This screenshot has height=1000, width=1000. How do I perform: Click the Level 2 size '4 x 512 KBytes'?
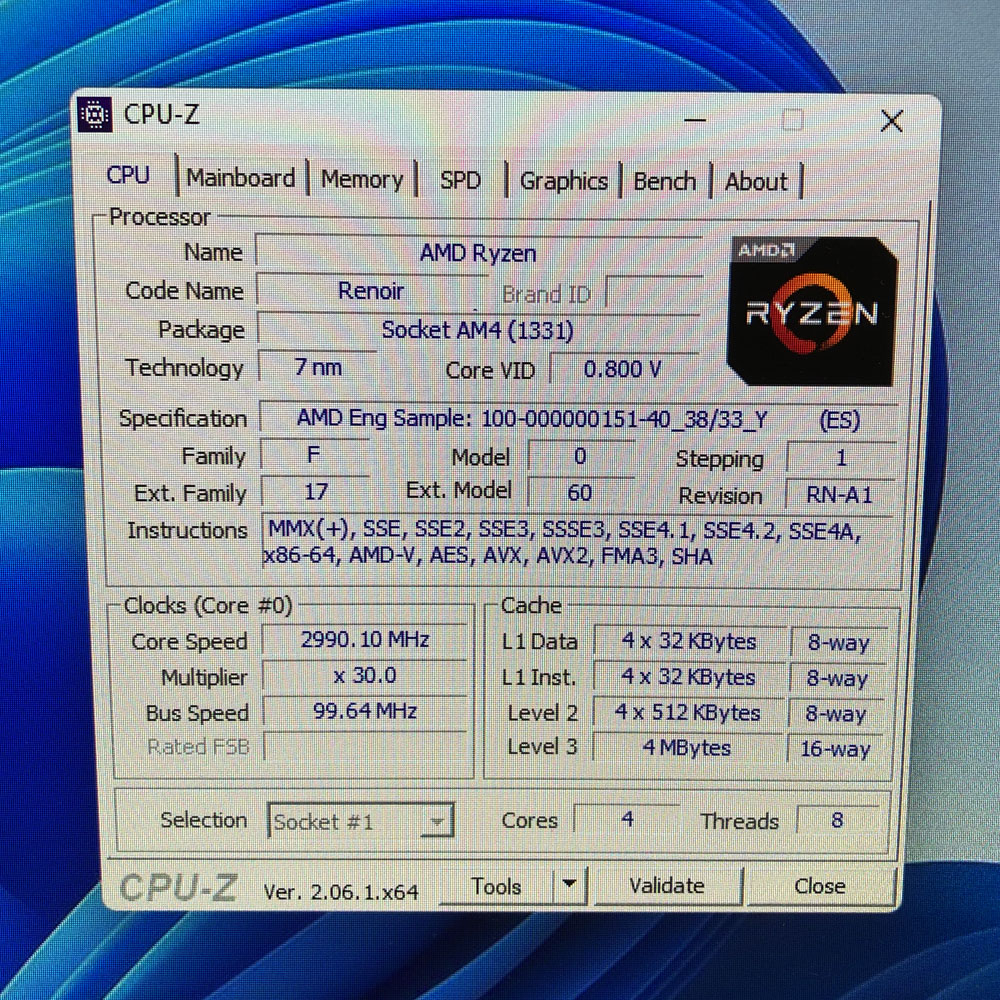coord(688,712)
